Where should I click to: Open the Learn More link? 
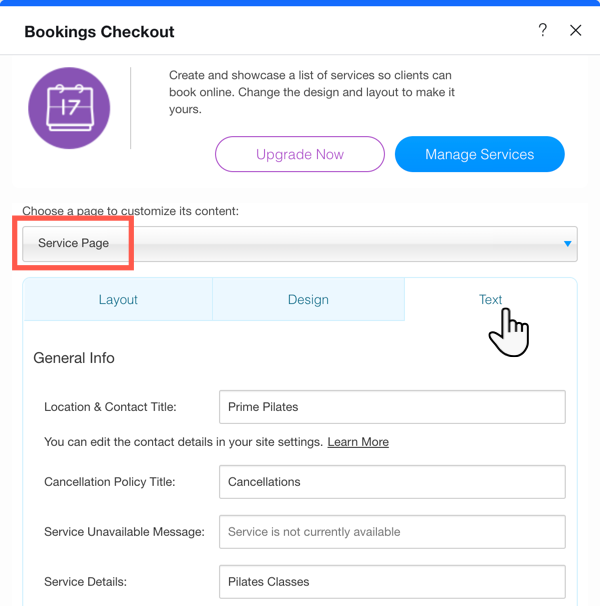(358, 442)
